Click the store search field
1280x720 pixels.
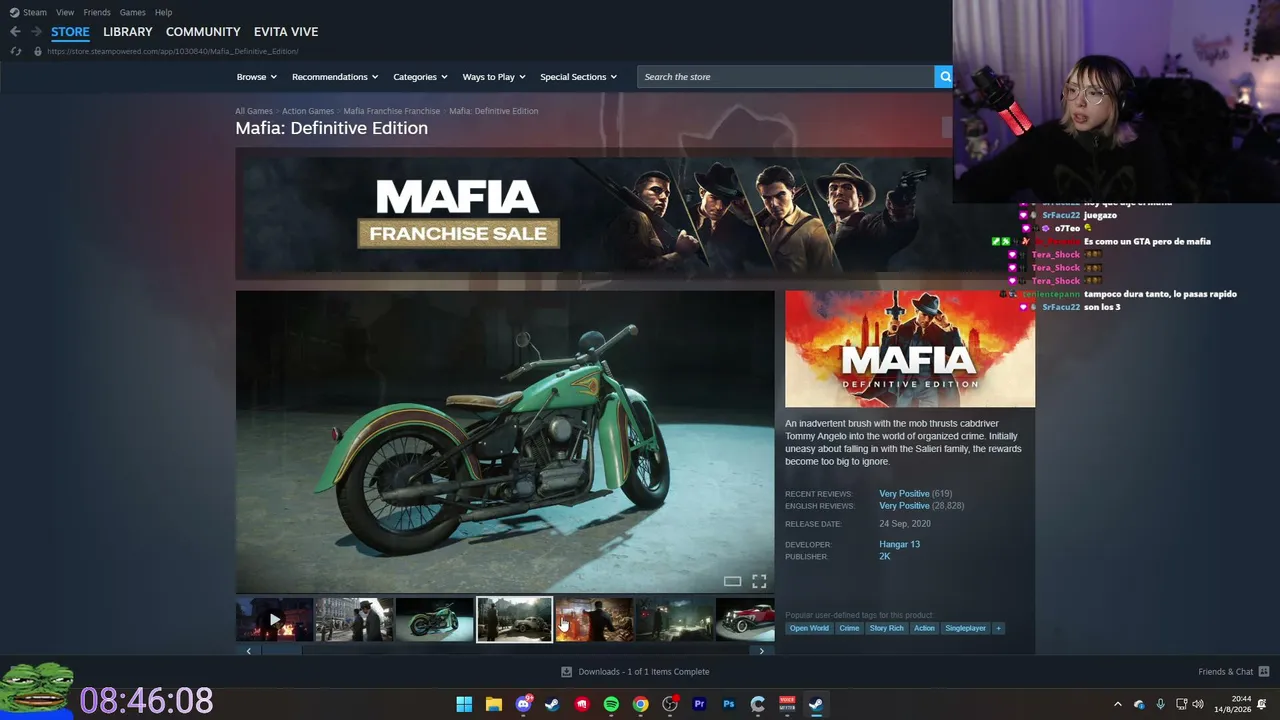(x=786, y=77)
